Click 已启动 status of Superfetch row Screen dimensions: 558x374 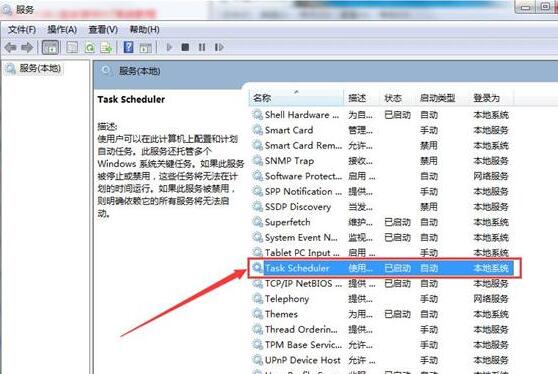pyautogui.click(x=398, y=222)
